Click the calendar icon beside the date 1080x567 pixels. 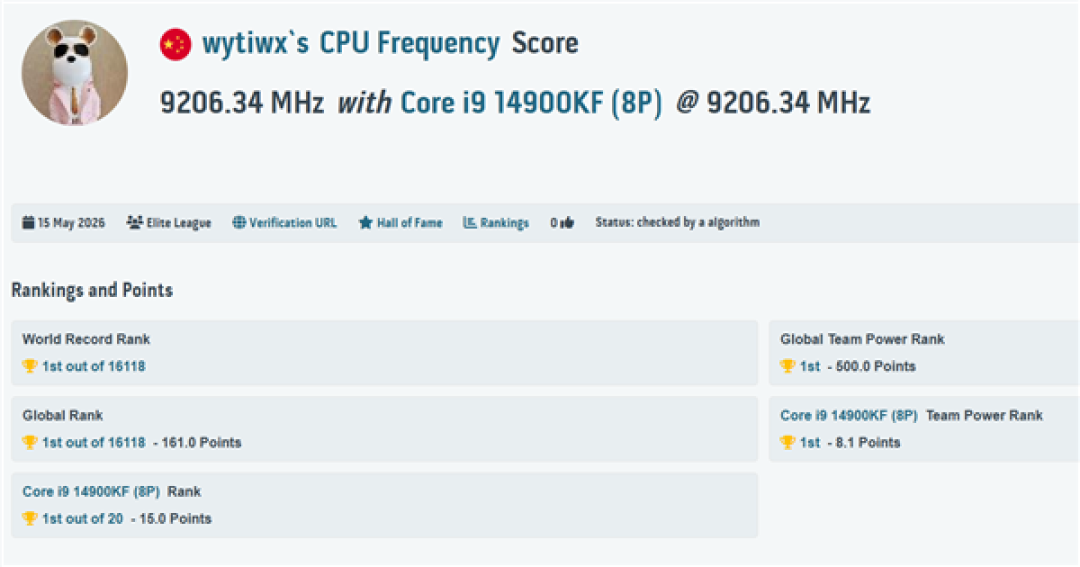[x=28, y=223]
